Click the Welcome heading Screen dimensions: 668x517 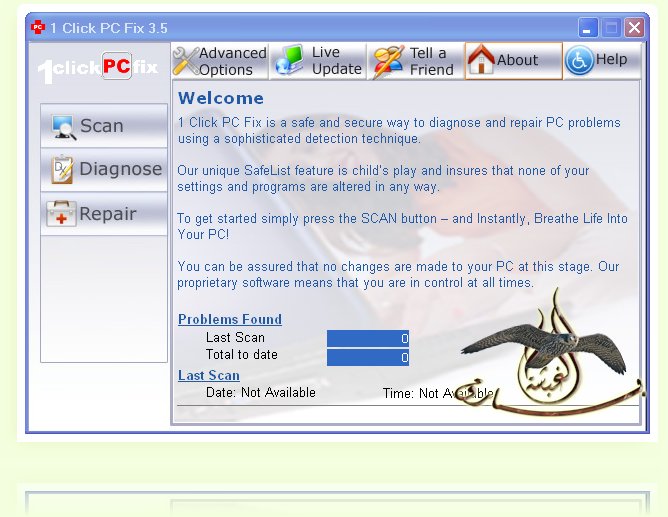pos(221,98)
